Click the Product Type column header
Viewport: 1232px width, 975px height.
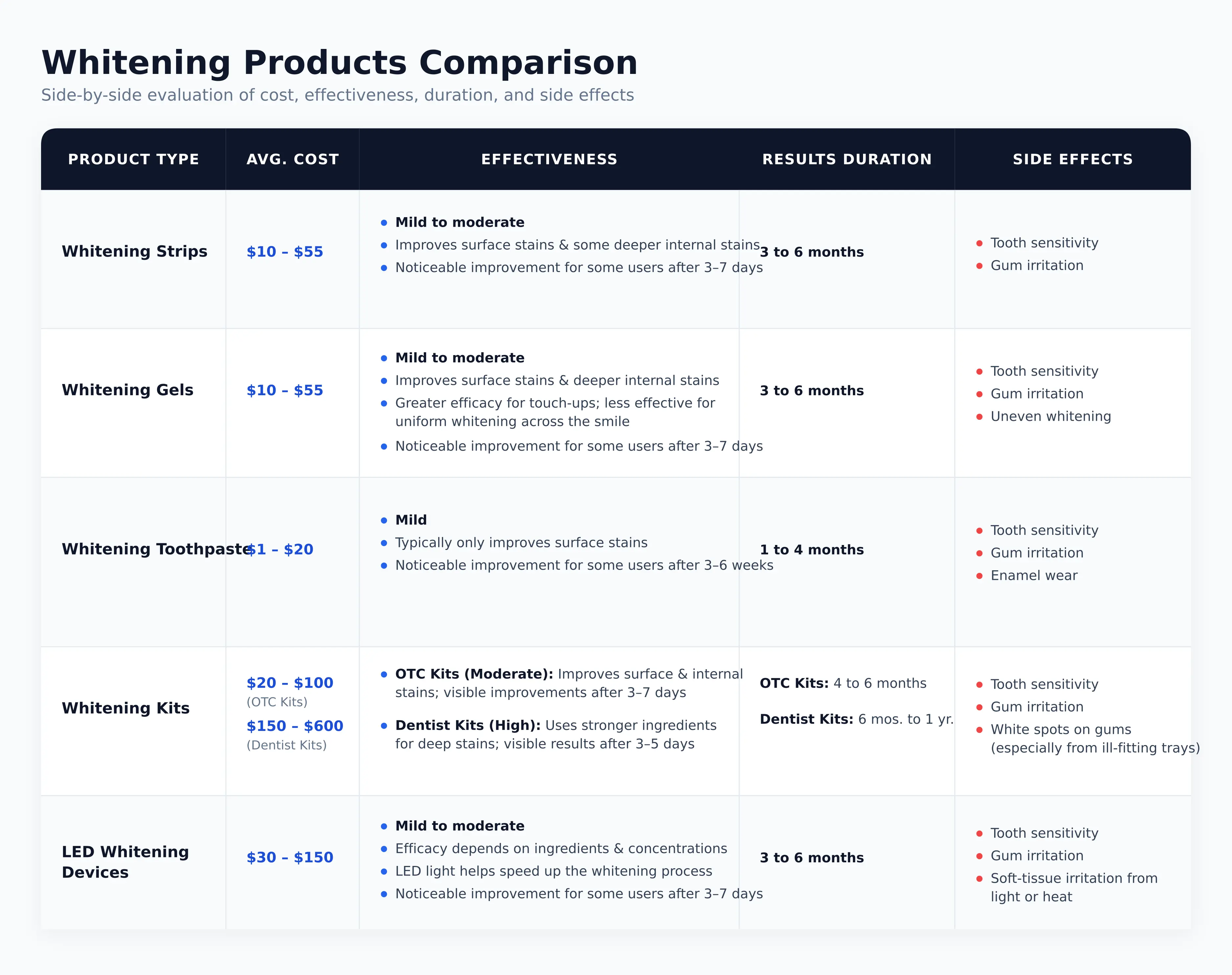134,159
